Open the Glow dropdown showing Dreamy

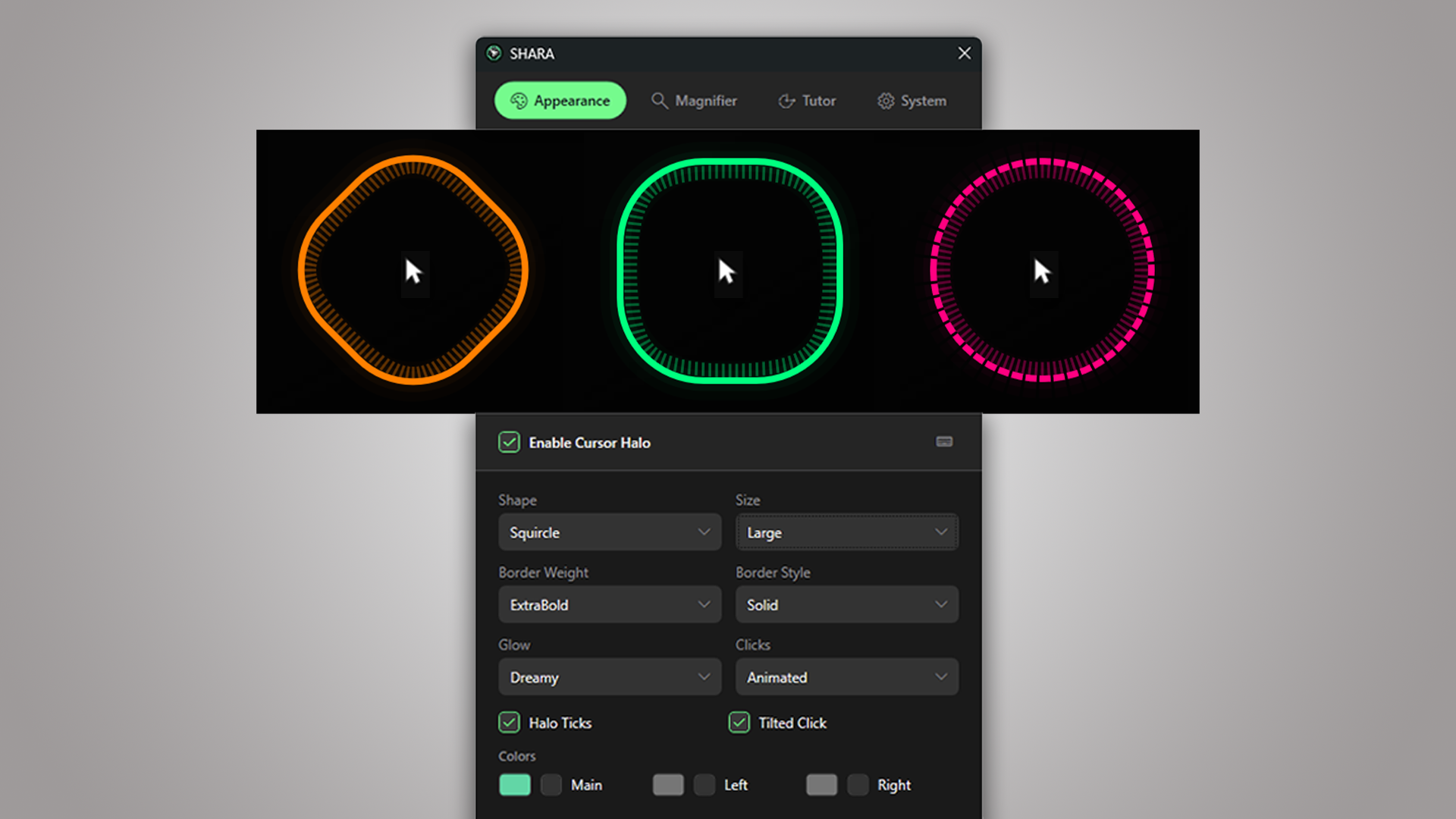(x=609, y=676)
